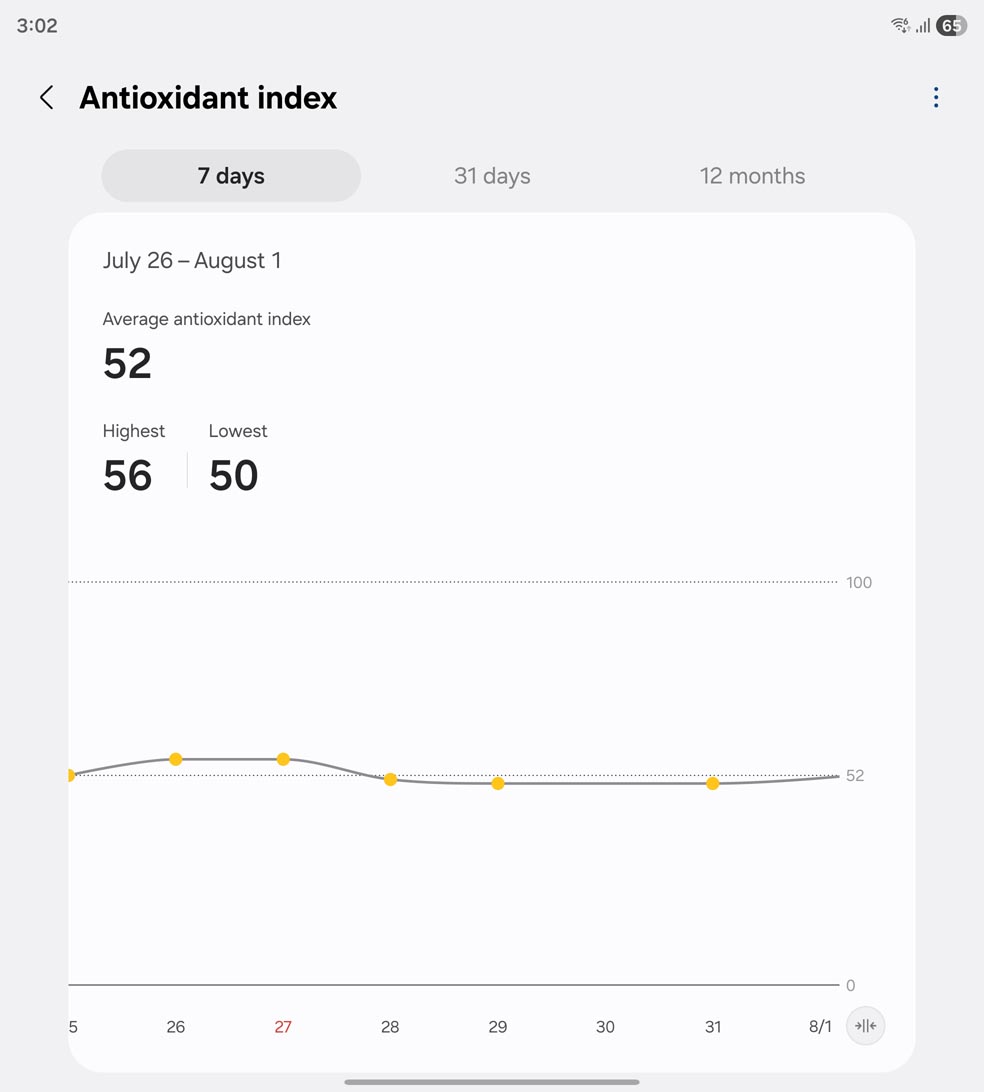Tap the Wi-Fi status icon
The width and height of the screenshot is (984, 1092).
click(900, 26)
